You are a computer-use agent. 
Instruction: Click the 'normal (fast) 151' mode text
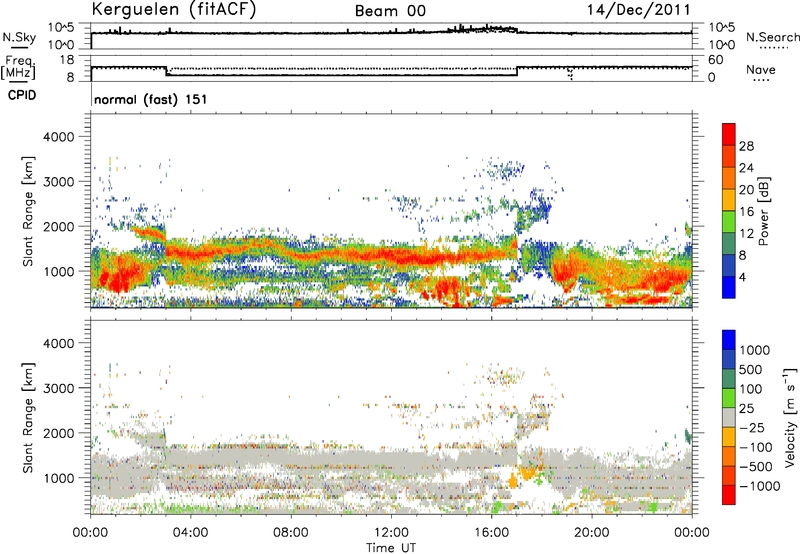coord(151,99)
